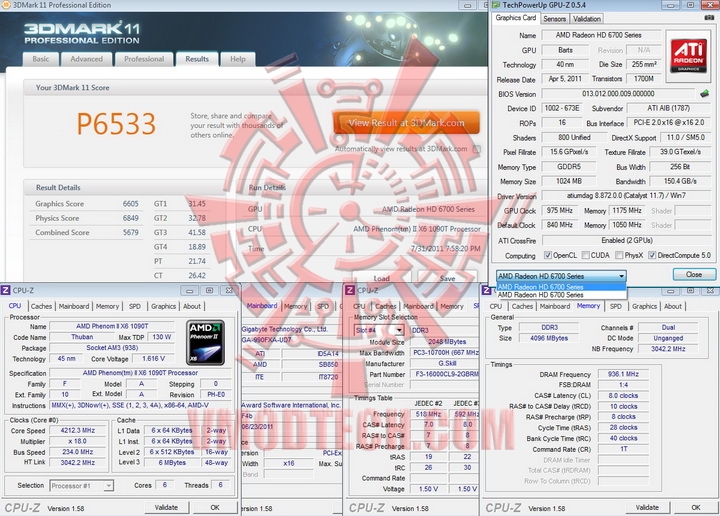Screen dimensions: 720x516
Task: Click the Core Voltage value 1.616 V
Action: click(x=153, y=359)
